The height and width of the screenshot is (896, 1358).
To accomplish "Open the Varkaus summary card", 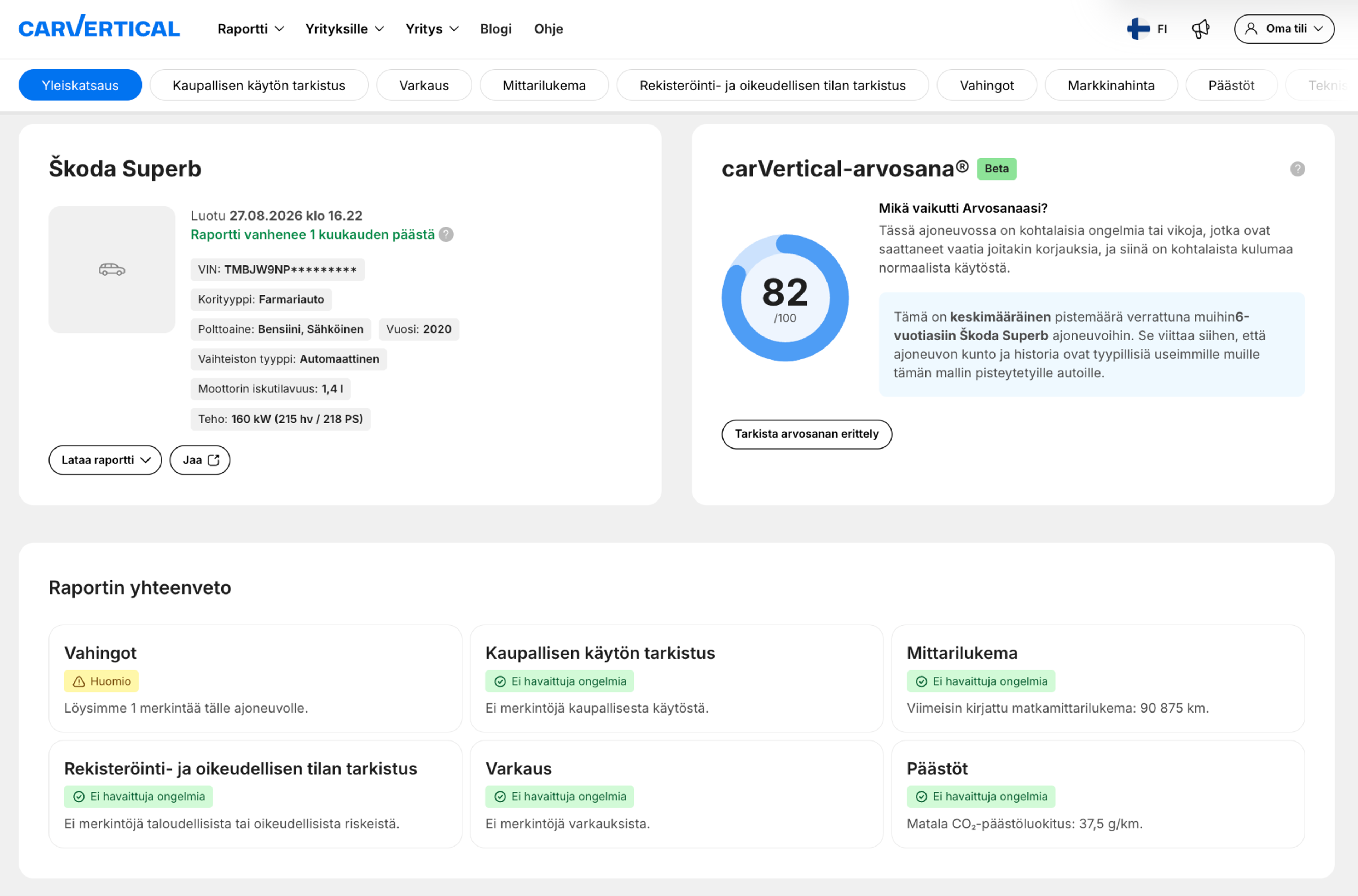I will pyautogui.click(x=677, y=794).
